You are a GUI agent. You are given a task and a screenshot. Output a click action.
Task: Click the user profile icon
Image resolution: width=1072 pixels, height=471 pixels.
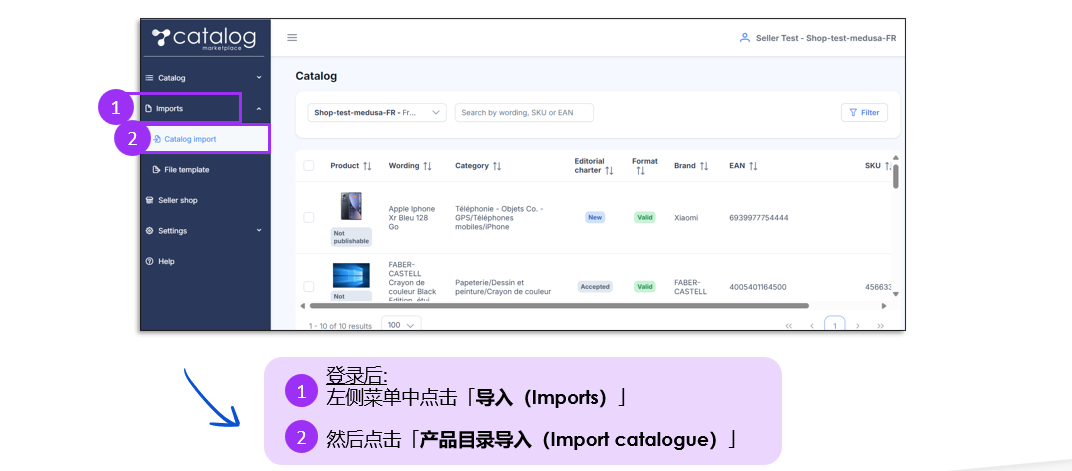744,38
